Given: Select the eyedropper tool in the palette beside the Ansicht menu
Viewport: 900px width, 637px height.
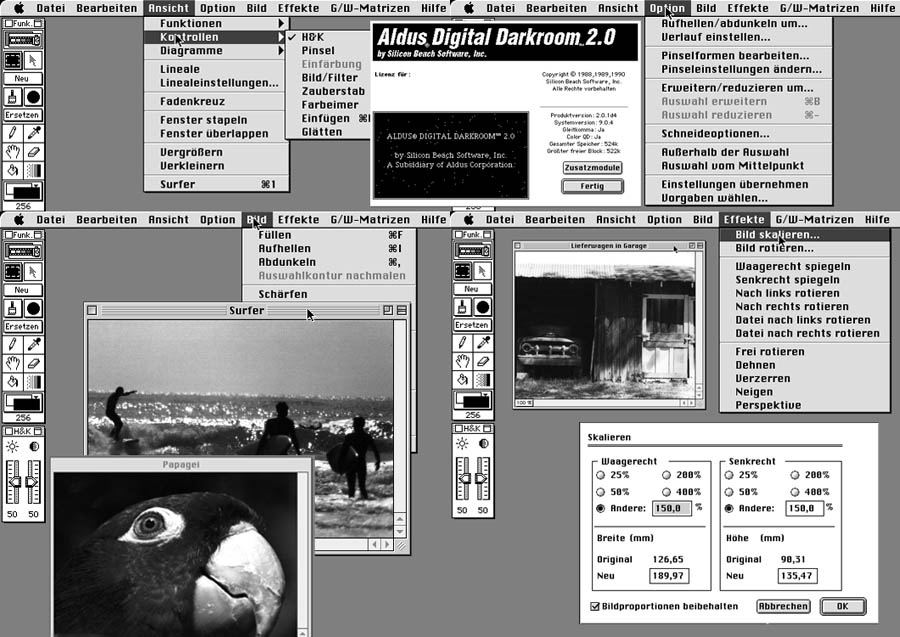Looking at the screenshot, I should coord(33,133).
